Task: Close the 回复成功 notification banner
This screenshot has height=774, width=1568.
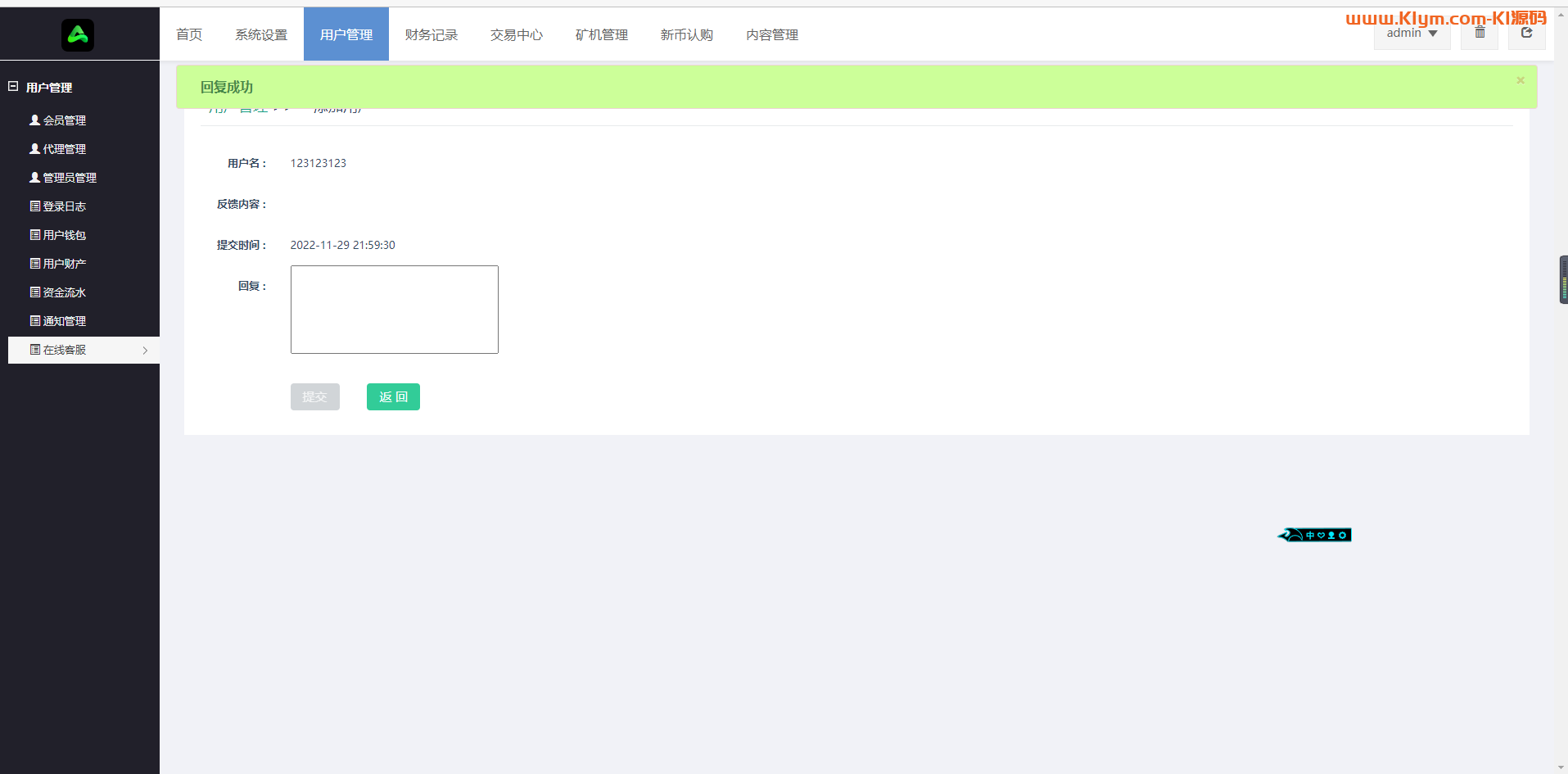Action: (x=1521, y=80)
